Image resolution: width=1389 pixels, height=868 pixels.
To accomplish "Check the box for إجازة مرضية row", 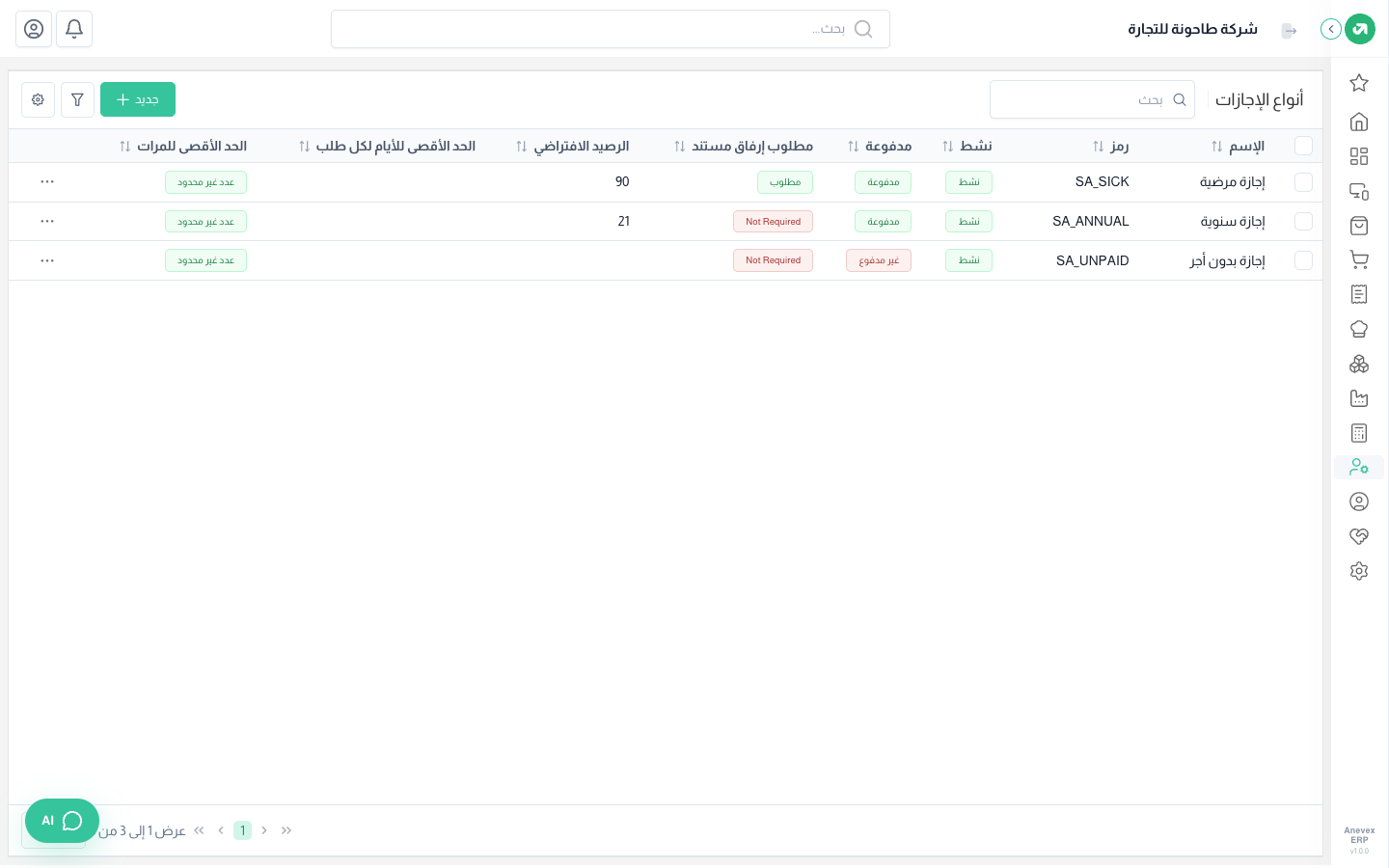I will point(1303,181).
